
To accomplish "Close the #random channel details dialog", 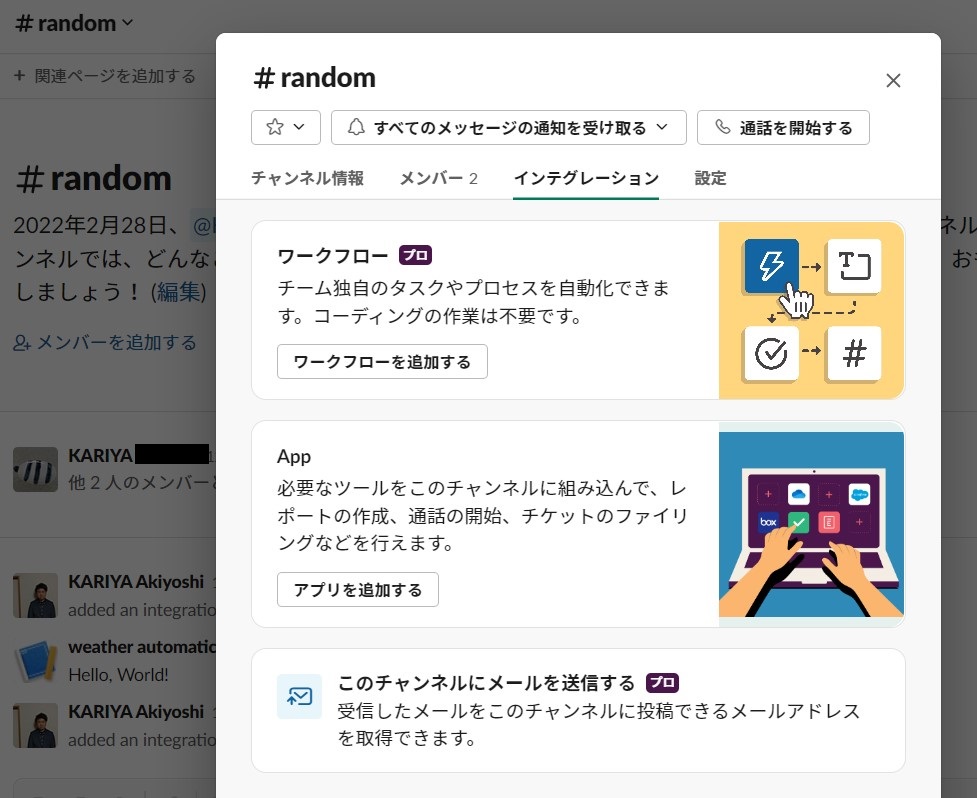I will [893, 80].
